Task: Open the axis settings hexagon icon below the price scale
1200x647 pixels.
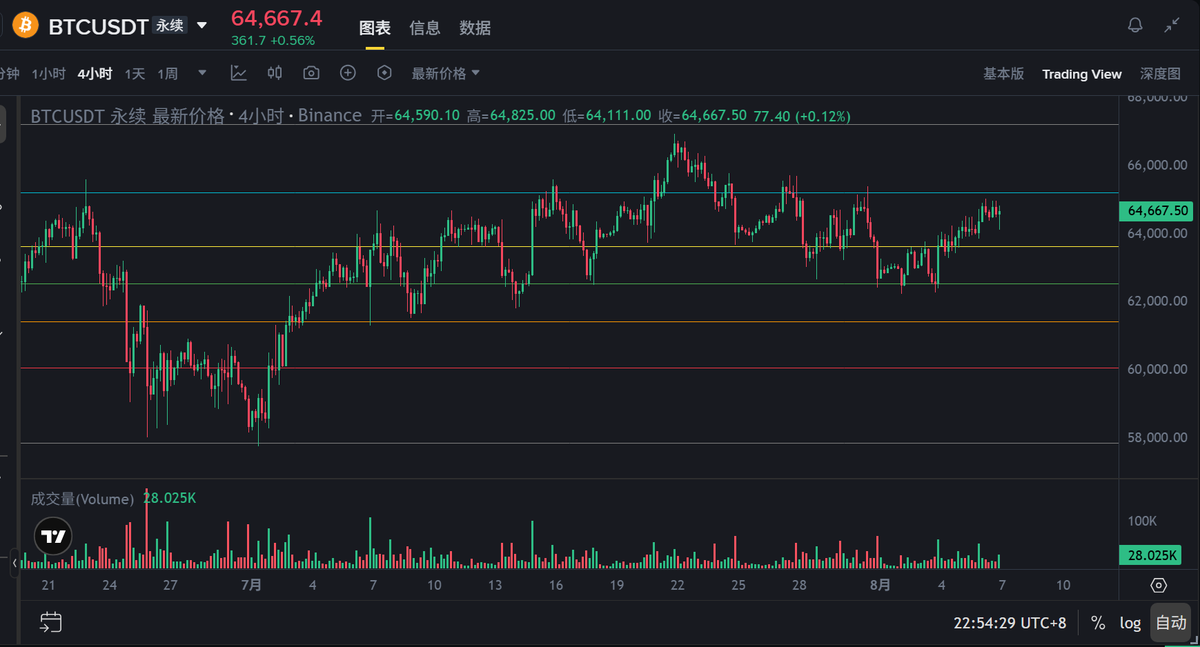Action: coord(1158,585)
